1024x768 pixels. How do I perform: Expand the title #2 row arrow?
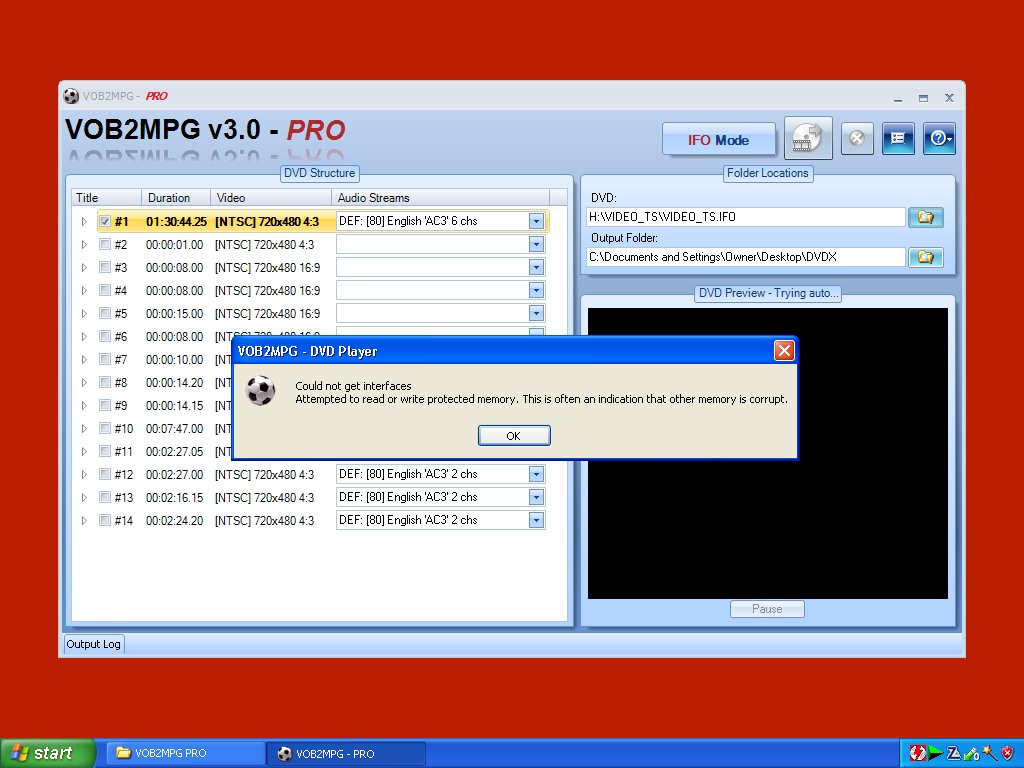84,244
